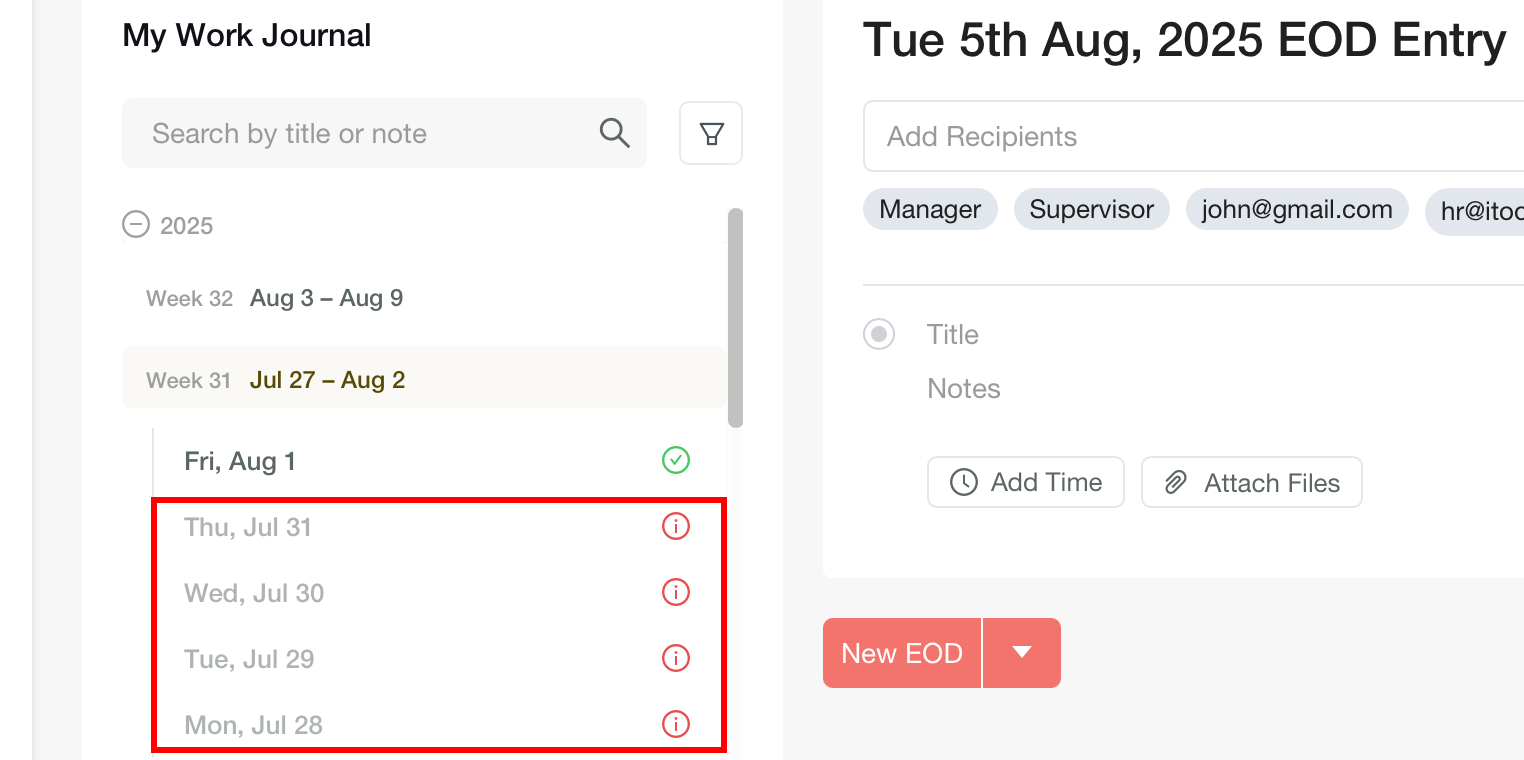
Task: Select the radio button beside Title
Action: [879, 334]
